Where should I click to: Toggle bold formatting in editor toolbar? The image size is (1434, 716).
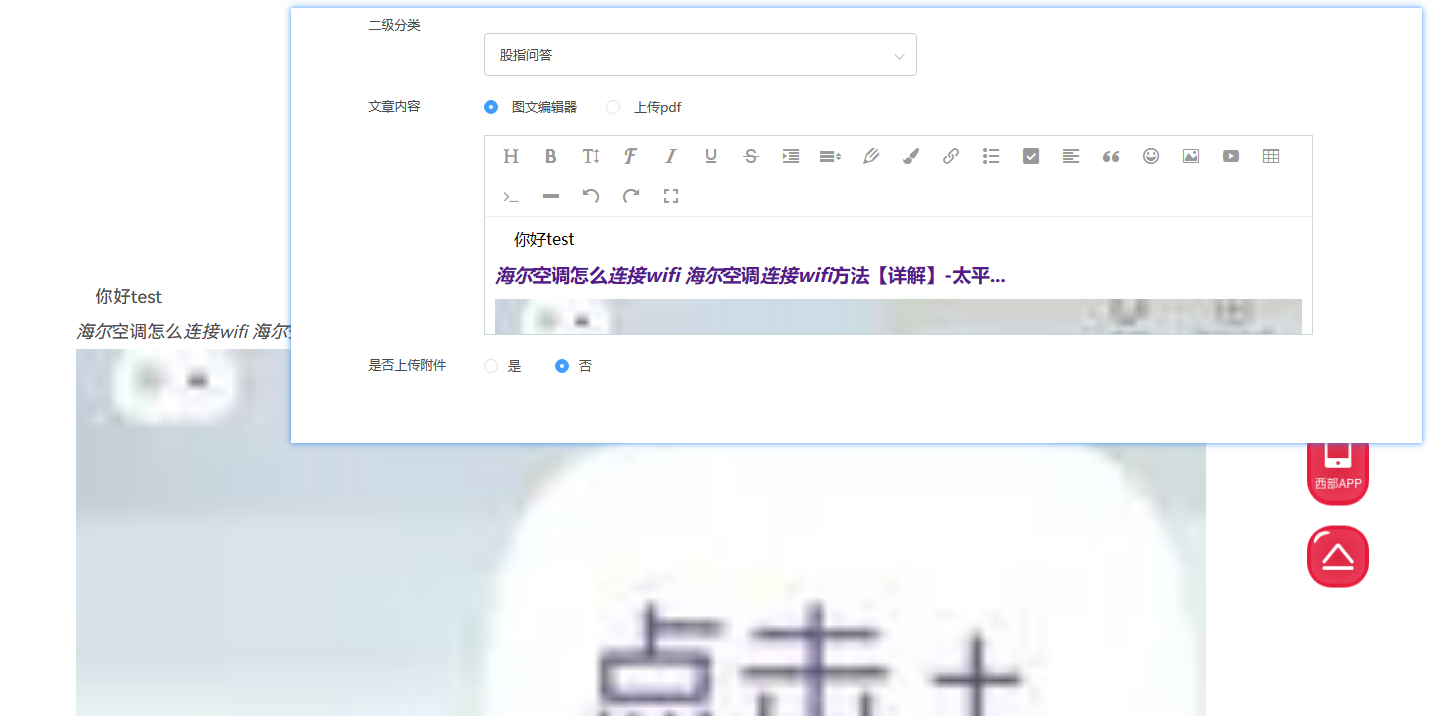click(551, 156)
